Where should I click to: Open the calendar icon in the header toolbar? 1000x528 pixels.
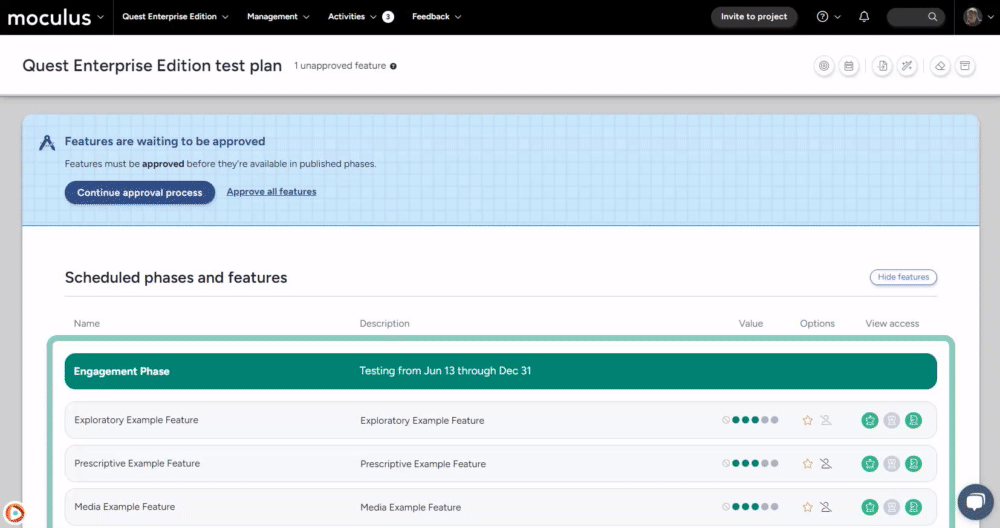click(849, 66)
